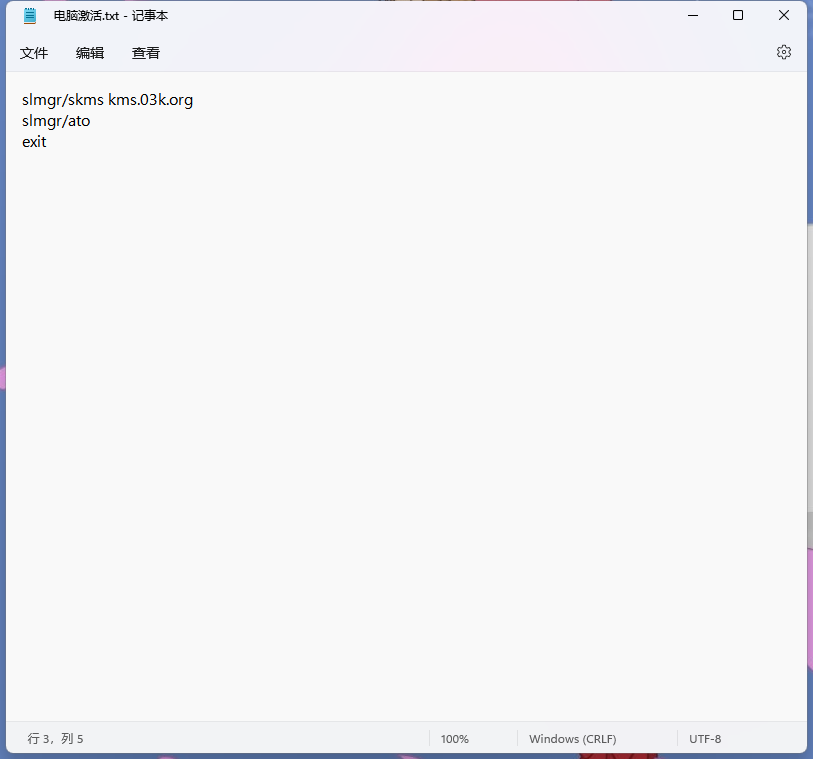This screenshot has height=759, width=813.
Task: Click the window title '电脑激活.txt - 记事本'
Action: pyautogui.click(x=111, y=16)
